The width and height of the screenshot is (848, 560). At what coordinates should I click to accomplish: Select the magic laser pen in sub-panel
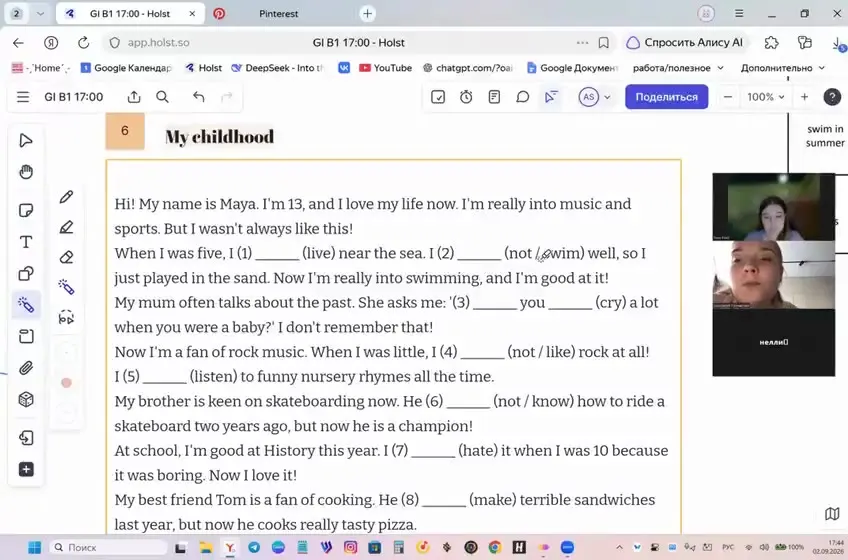pos(66,287)
